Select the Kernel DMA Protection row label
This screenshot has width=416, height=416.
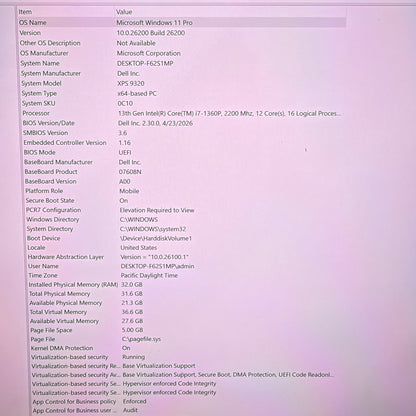[x=62, y=348]
